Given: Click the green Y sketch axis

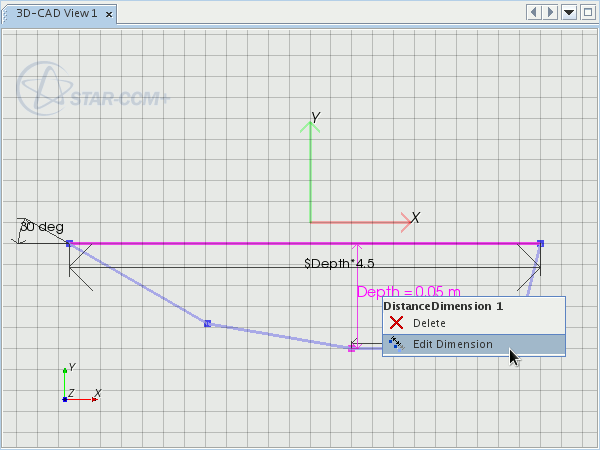Looking at the screenshot, I should tap(310, 172).
